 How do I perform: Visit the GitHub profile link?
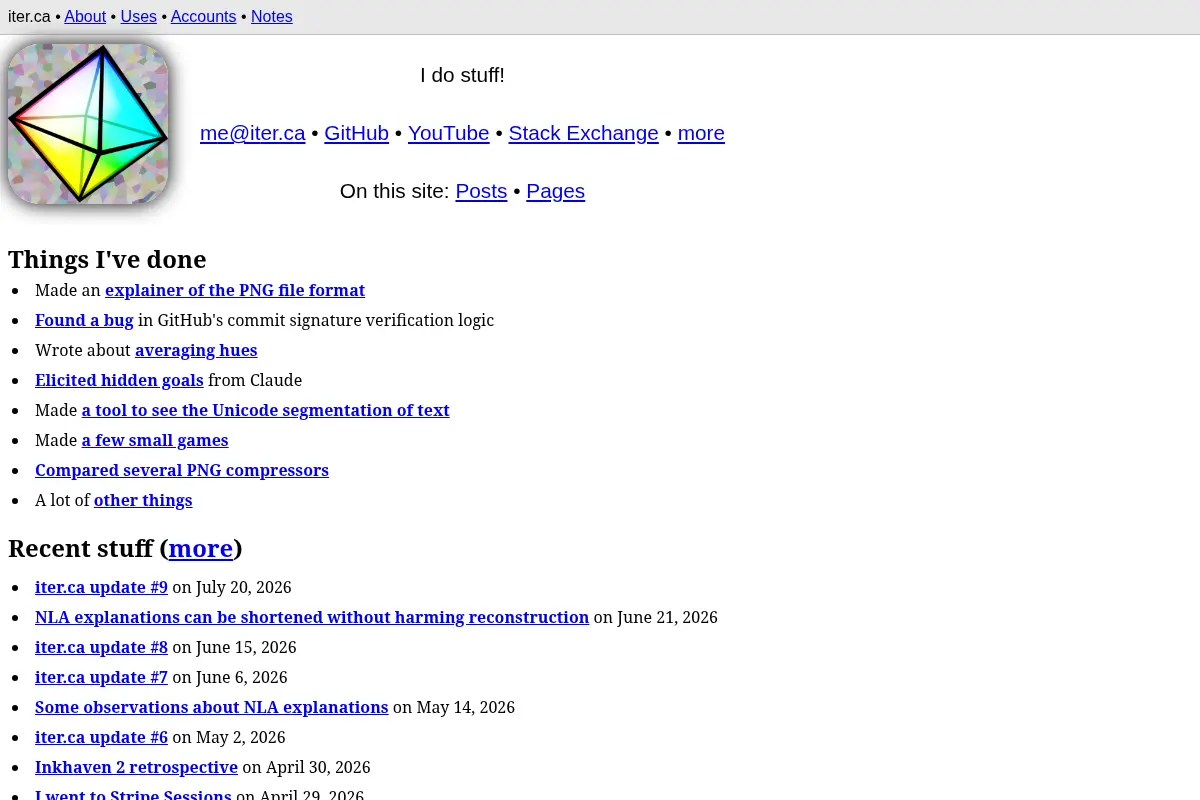tap(356, 133)
